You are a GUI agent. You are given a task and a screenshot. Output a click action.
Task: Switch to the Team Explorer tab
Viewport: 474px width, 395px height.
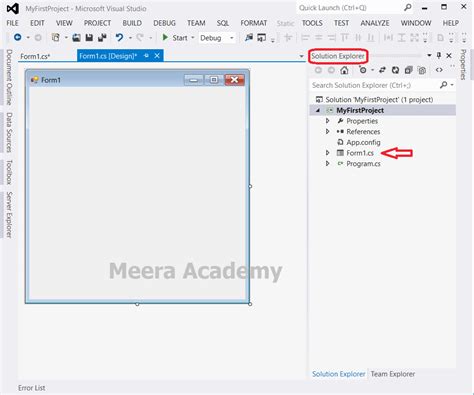pos(393,374)
